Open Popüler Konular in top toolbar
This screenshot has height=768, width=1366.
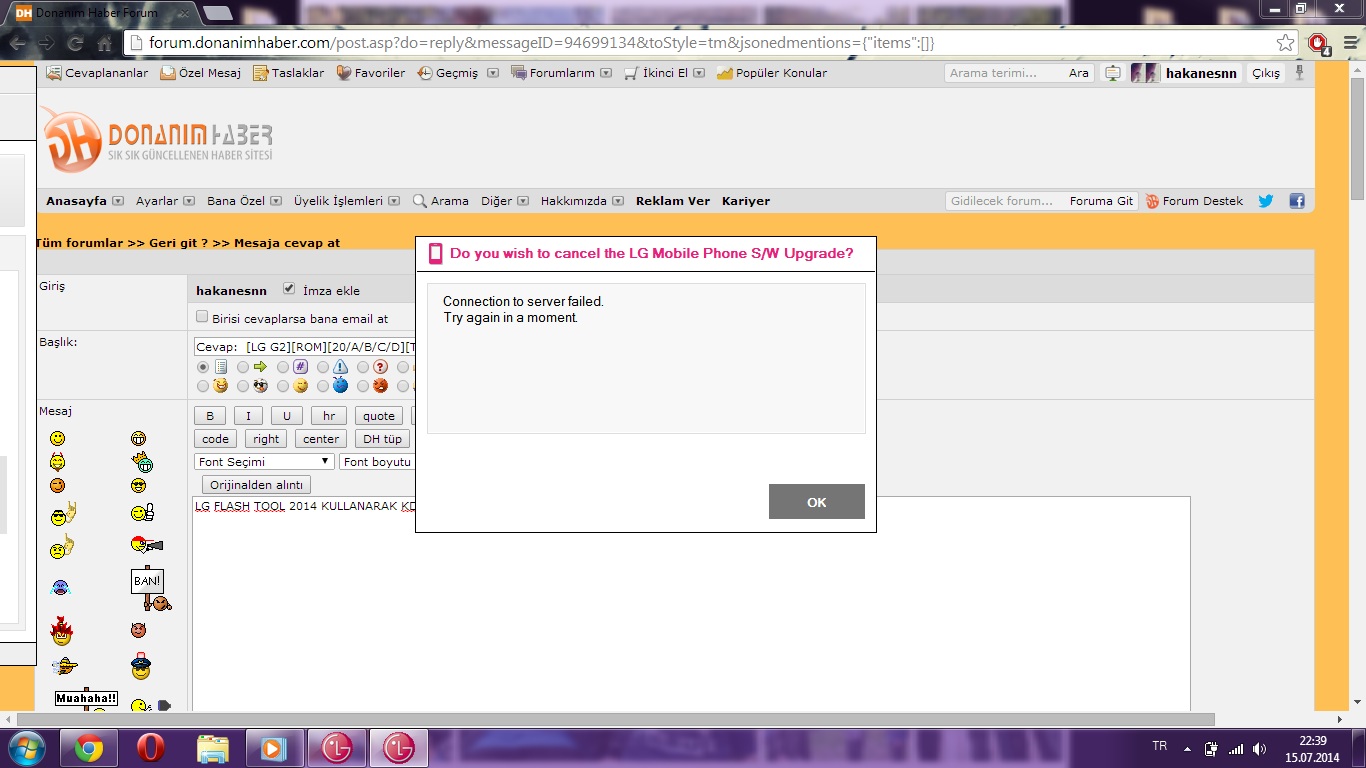pyautogui.click(x=773, y=73)
